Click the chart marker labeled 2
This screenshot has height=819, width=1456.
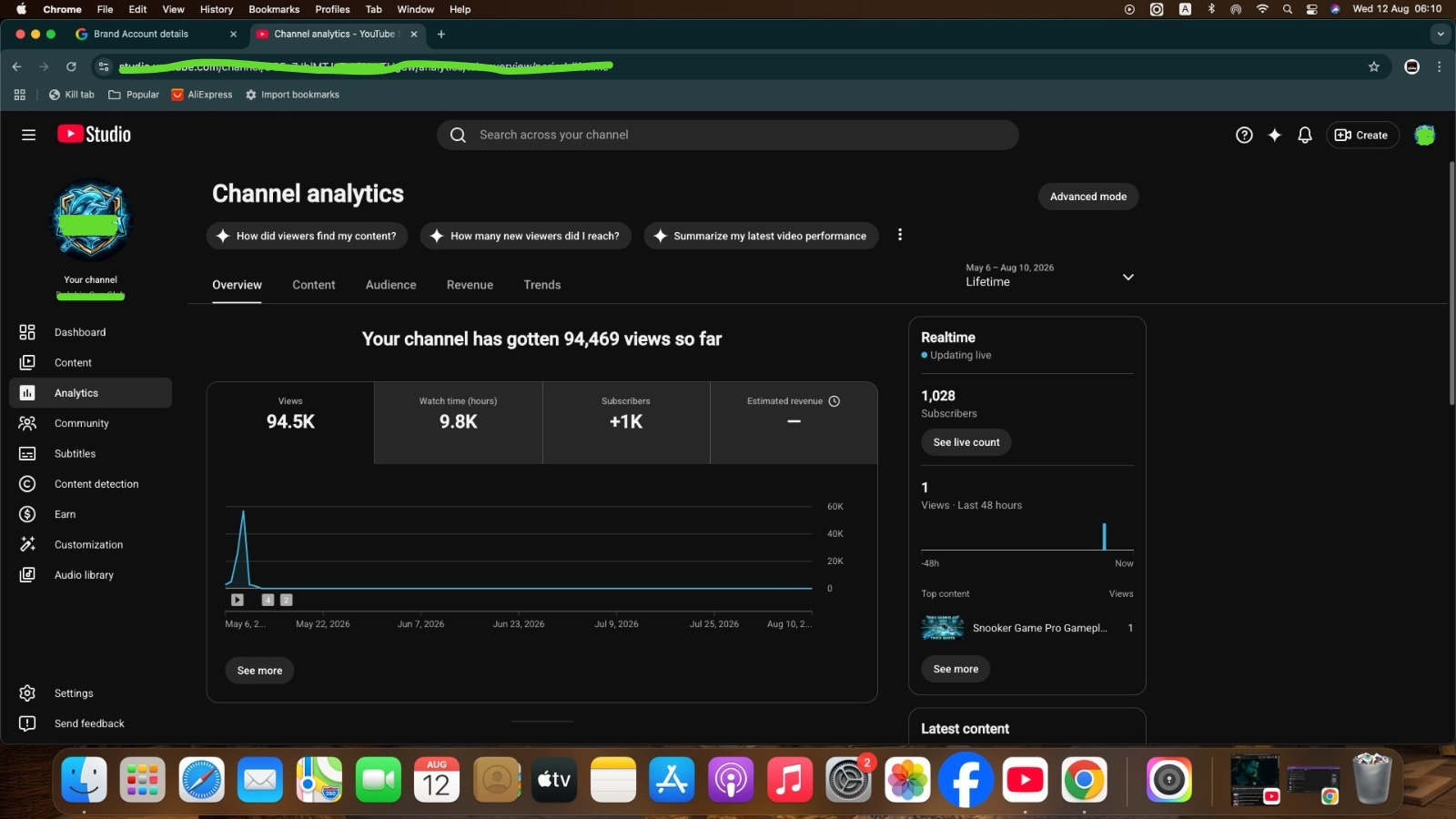coord(287,600)
